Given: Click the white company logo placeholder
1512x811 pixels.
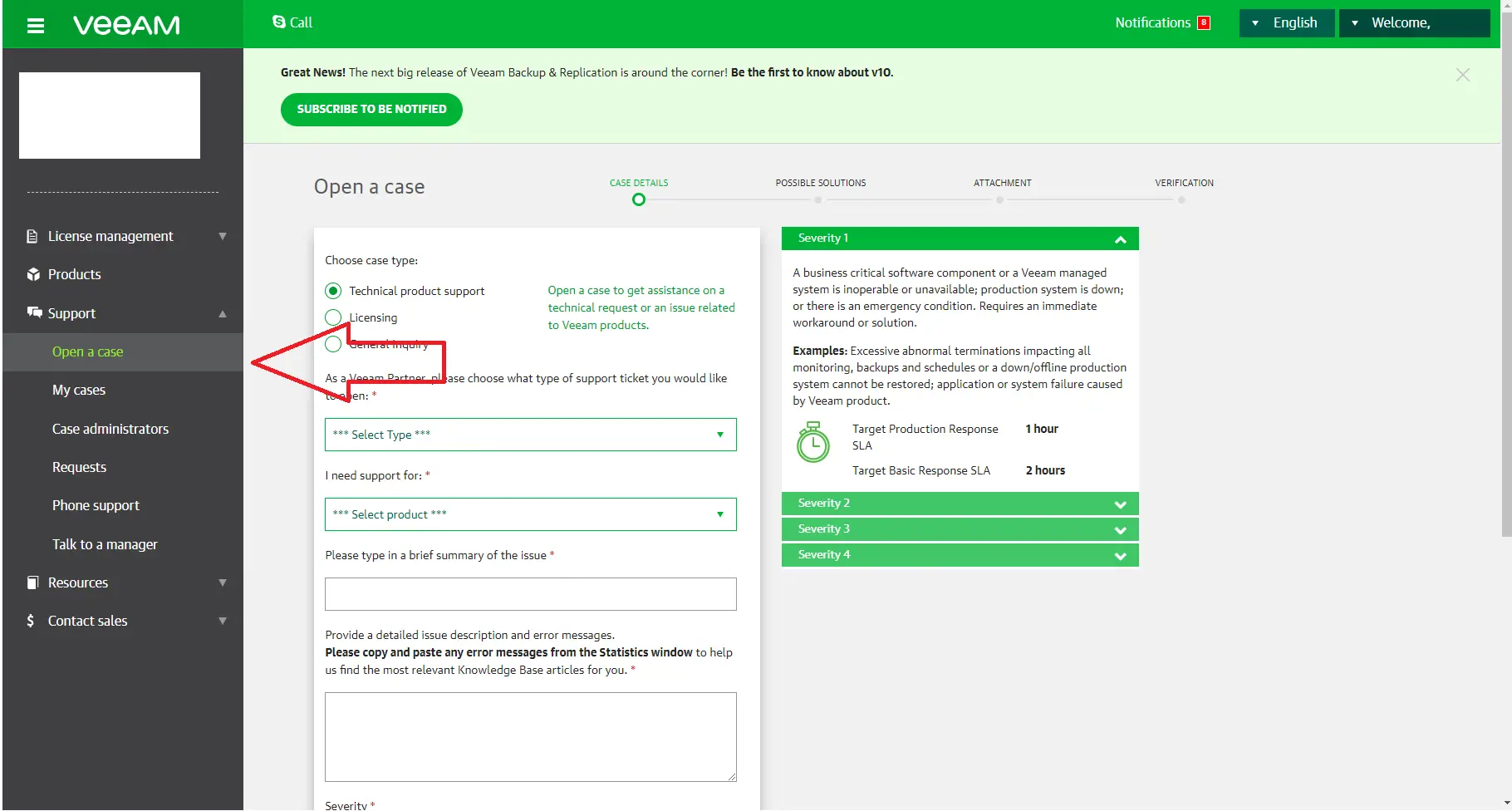Looking at the screenshot, I should click(110, 116).
